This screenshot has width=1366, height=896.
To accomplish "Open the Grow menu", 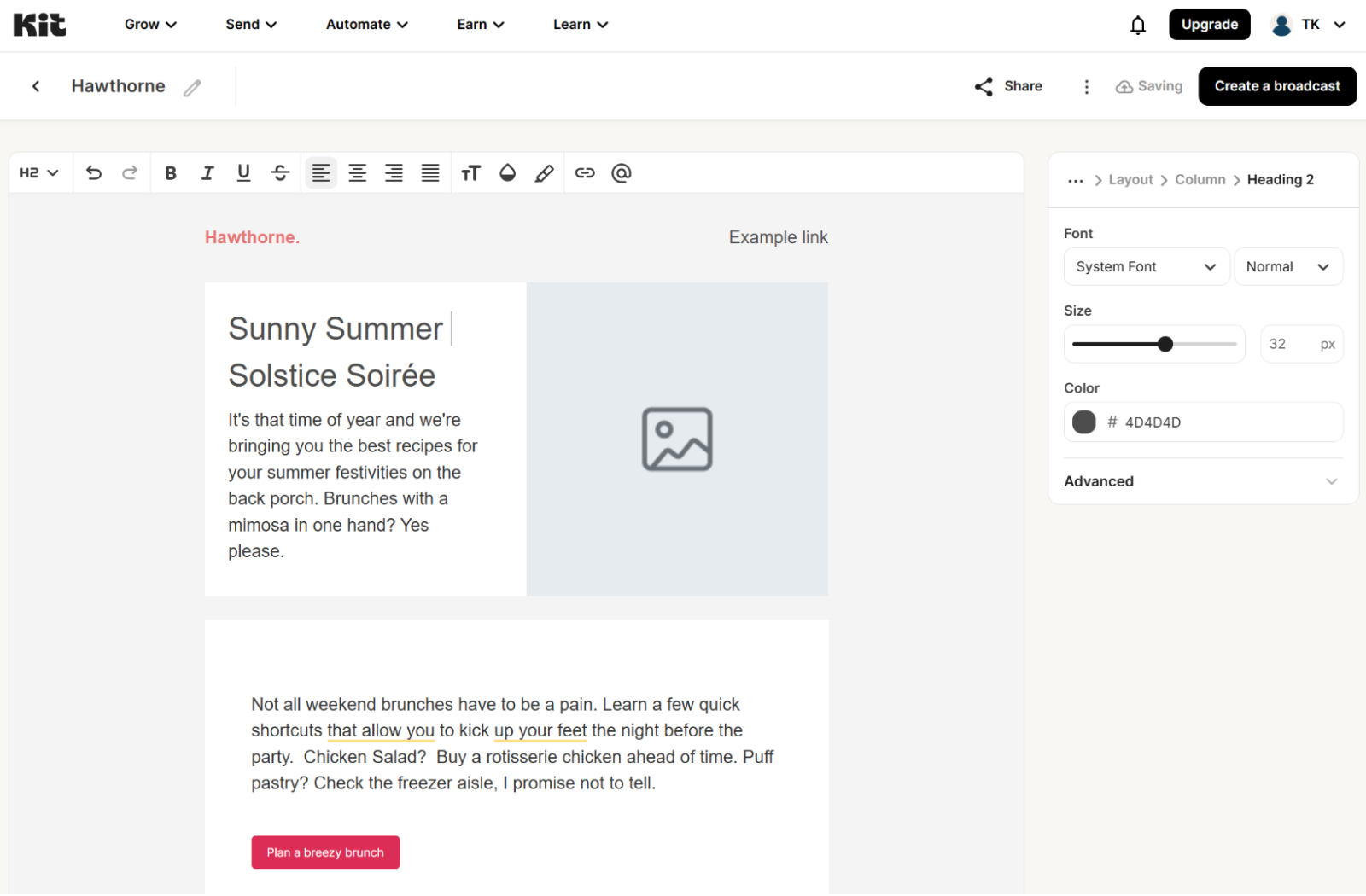I will [x=150, y=25].
